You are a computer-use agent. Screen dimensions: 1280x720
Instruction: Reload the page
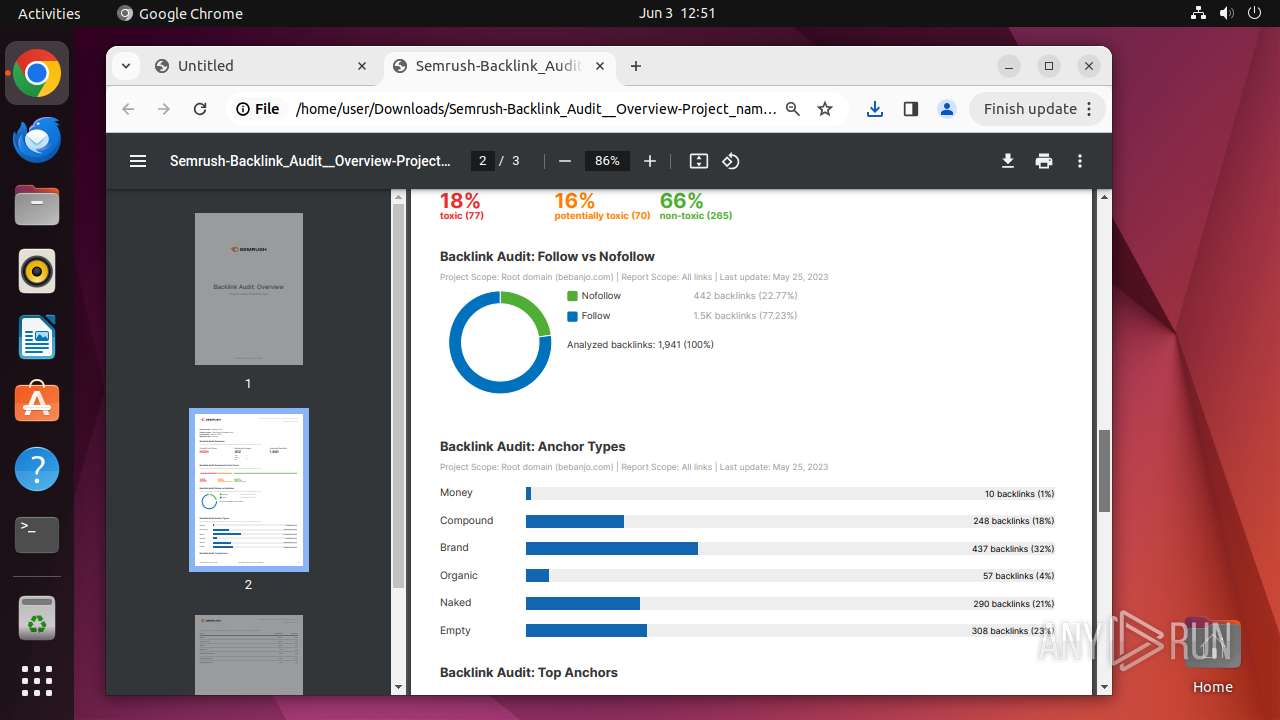200,109
